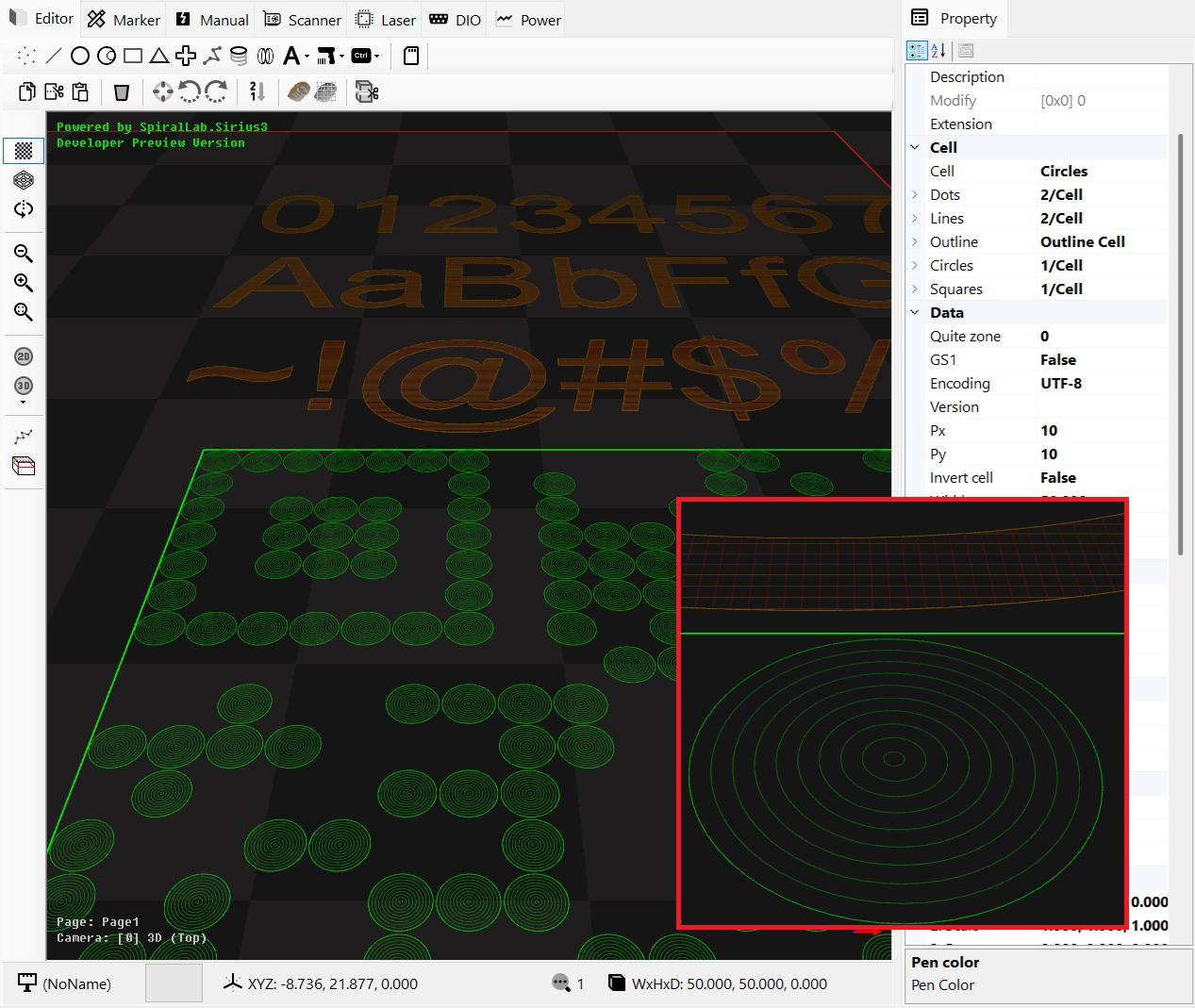
Task: Click the gray color box in status bar
Action: point(174,983)
